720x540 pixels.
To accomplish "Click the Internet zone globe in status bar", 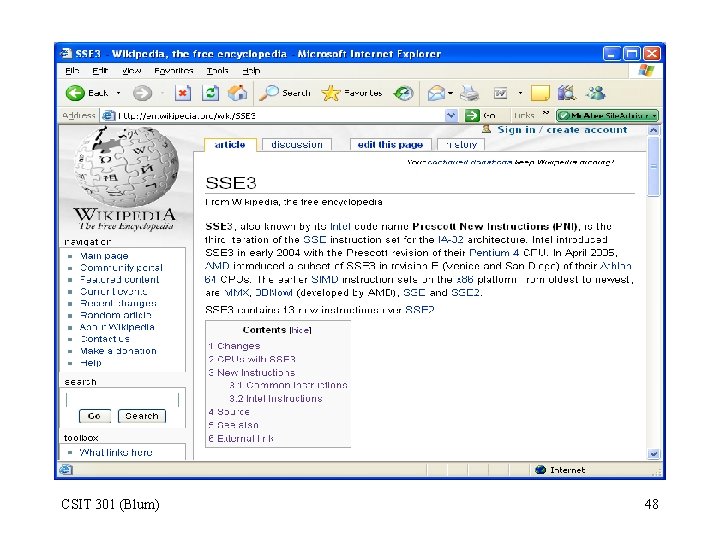I will [x=540, y=470].
